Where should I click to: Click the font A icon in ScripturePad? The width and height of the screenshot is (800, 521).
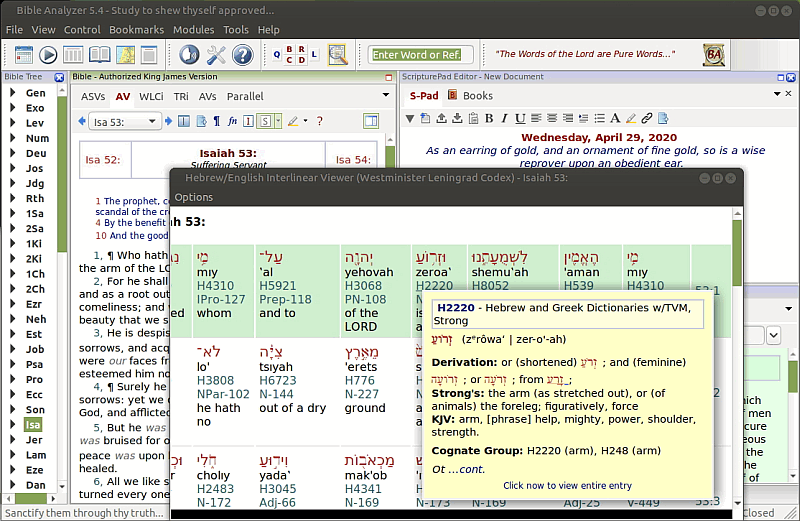[x=615, y=118]
